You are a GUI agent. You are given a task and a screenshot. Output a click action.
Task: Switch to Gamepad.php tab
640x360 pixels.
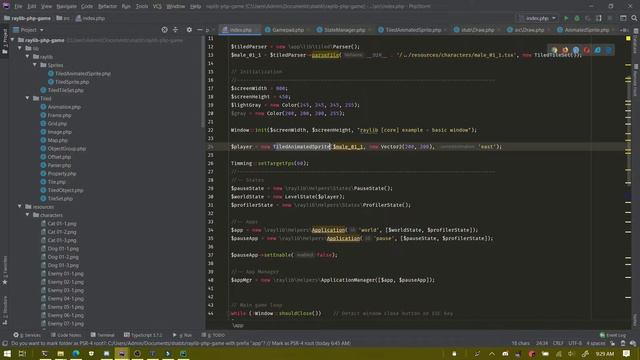pos(285,30)
